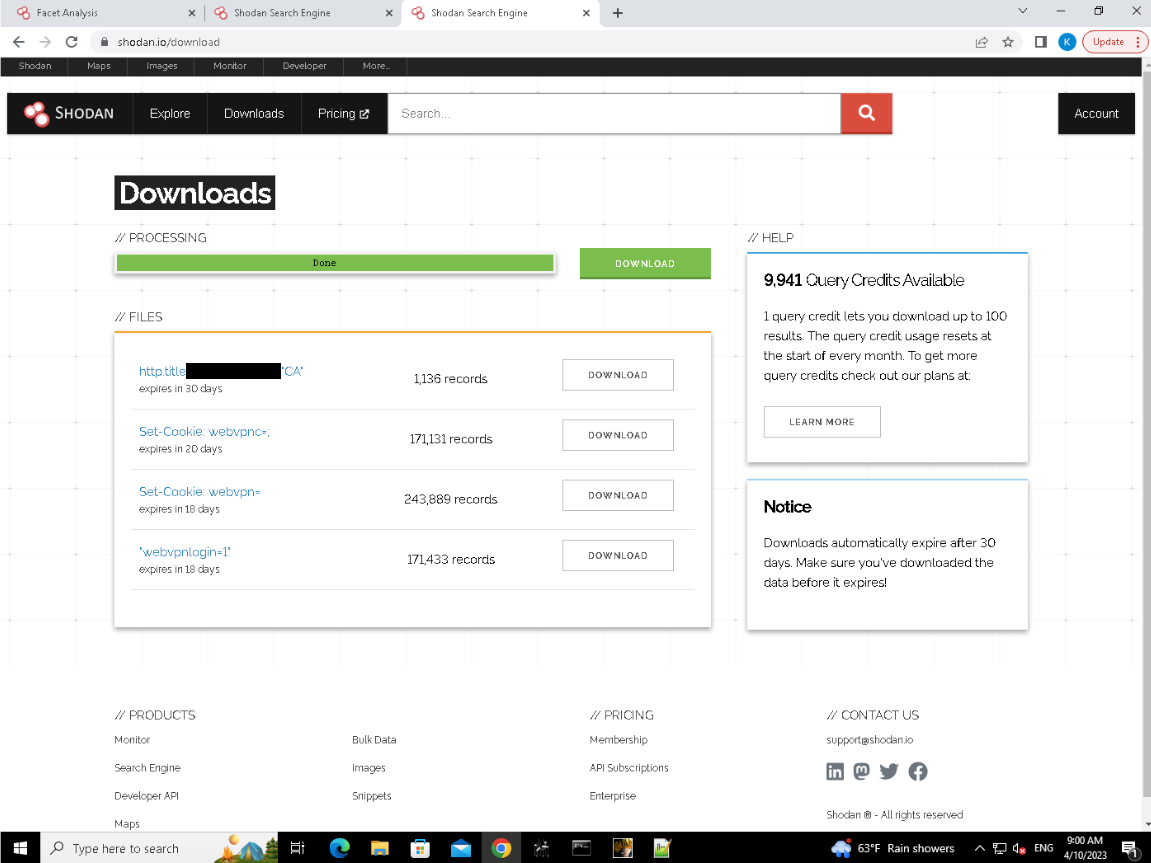
Task: Go back using the browser back arrow
Action: (x=19, y=42)
